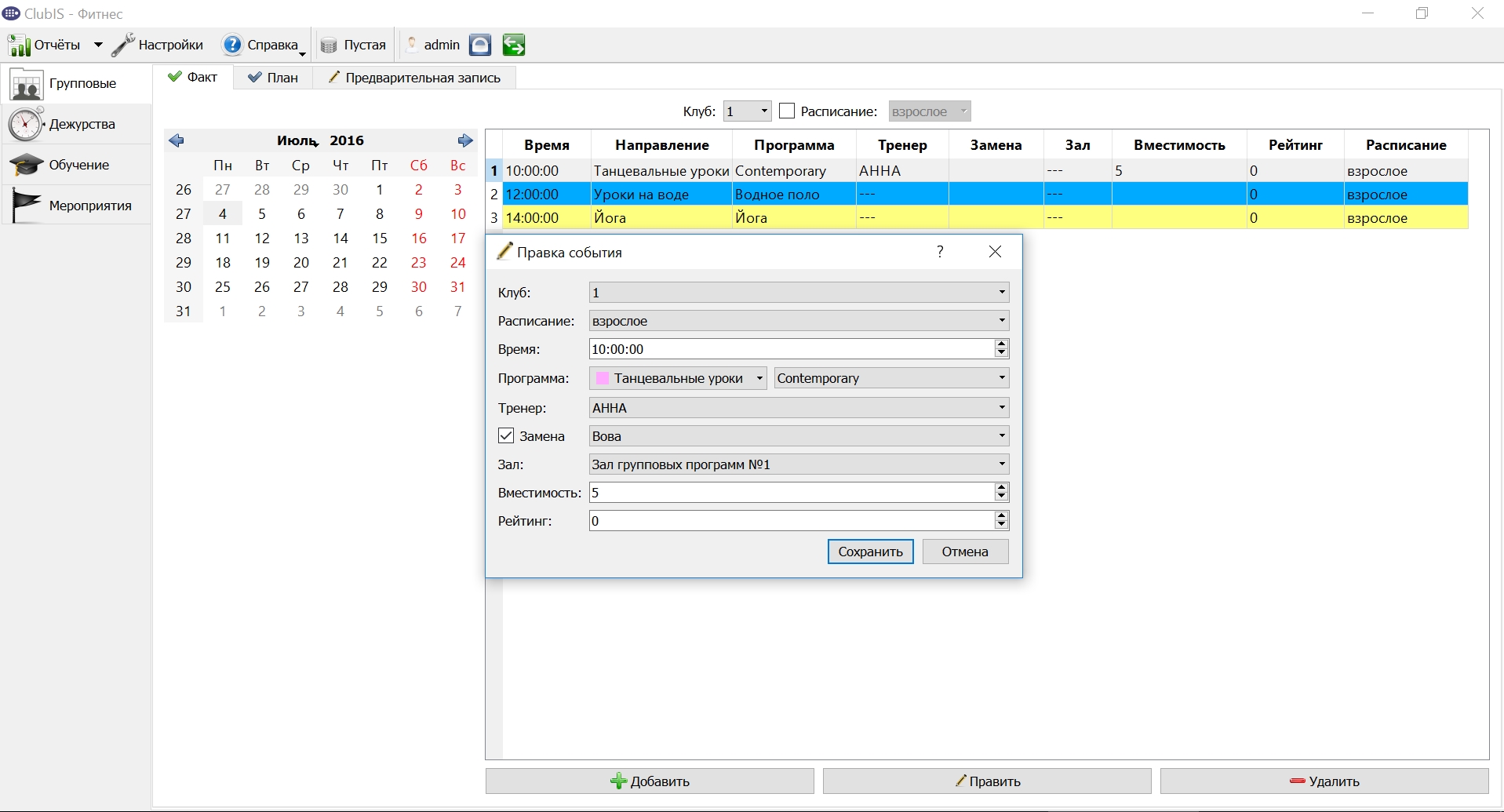This screenshot has height=812, width=1504.
Task: Click the green logout arrow icon
Action: [x=514, y=45]
